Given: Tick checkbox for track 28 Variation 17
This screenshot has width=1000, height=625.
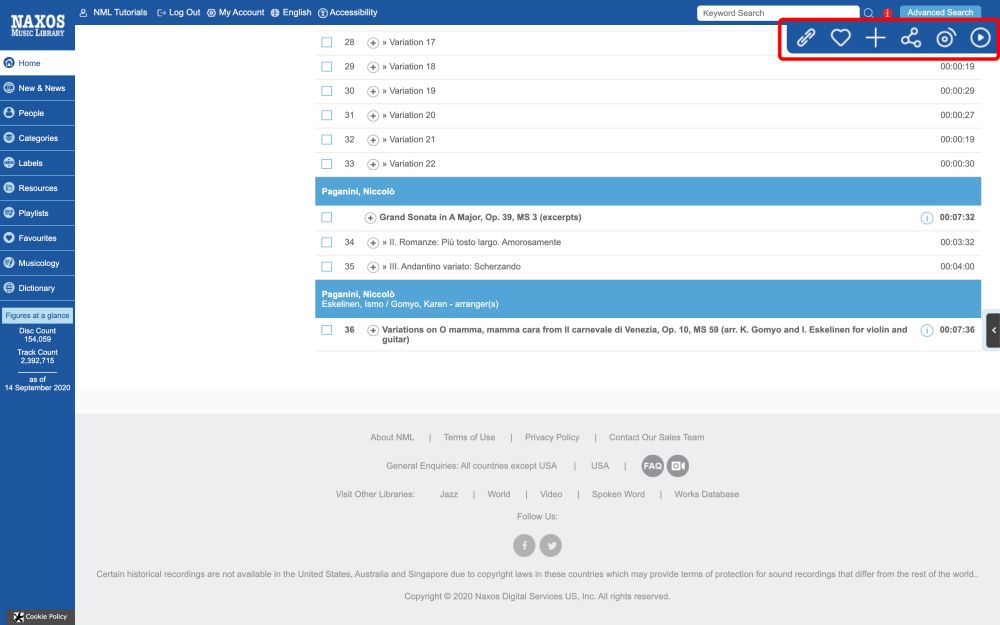Looking at the screenshot, I should tap(327, 42).
